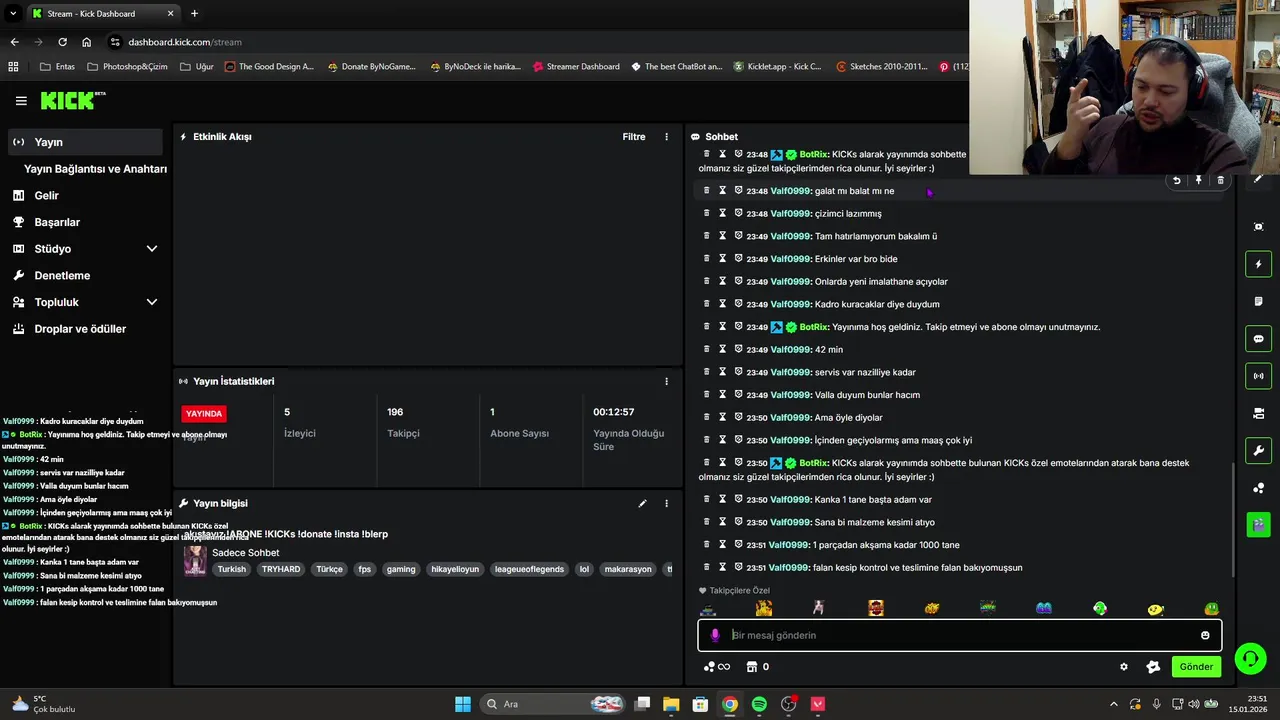
Task: Expand the Stüdyo sidebar section
Action: coord(152,249)
